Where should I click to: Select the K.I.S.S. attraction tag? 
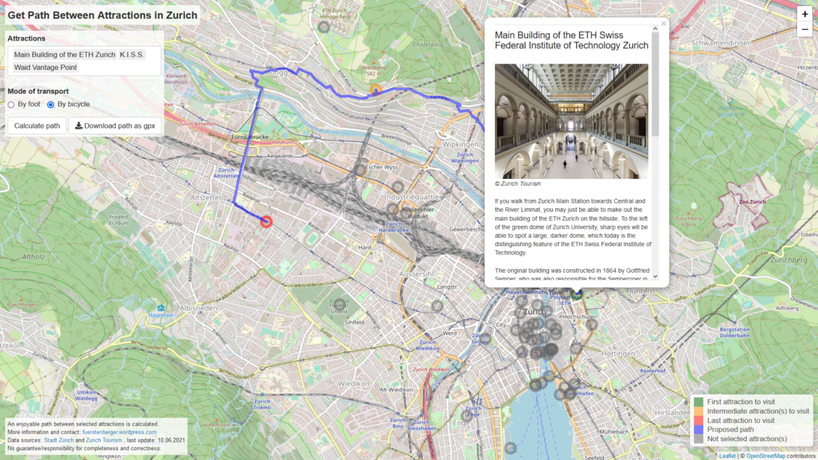pos(132,55)
